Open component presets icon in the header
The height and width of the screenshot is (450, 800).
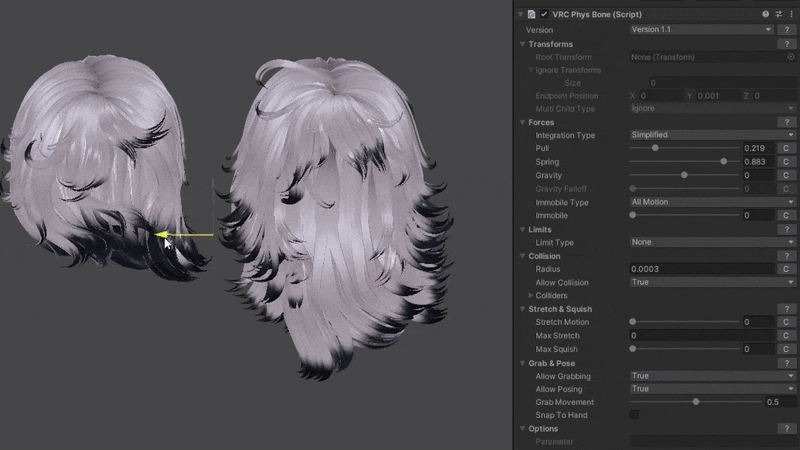(779, 15)
